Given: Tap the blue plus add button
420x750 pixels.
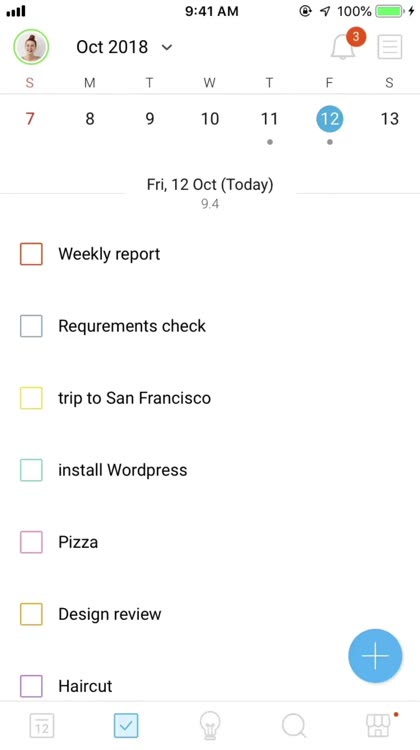Looking at the screenshot, I should point(375,655).
